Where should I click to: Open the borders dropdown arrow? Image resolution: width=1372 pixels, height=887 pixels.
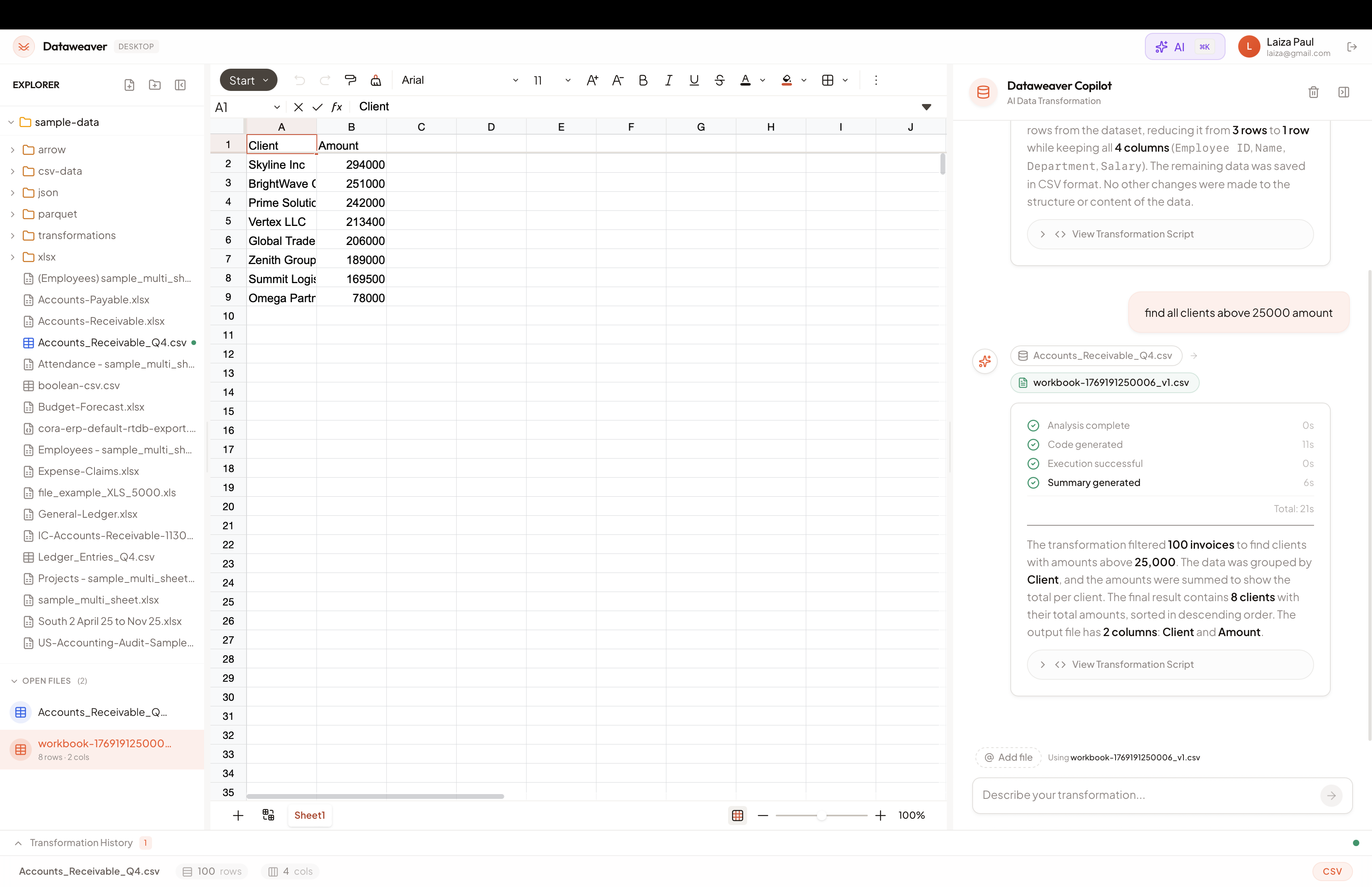coord(845,80)
